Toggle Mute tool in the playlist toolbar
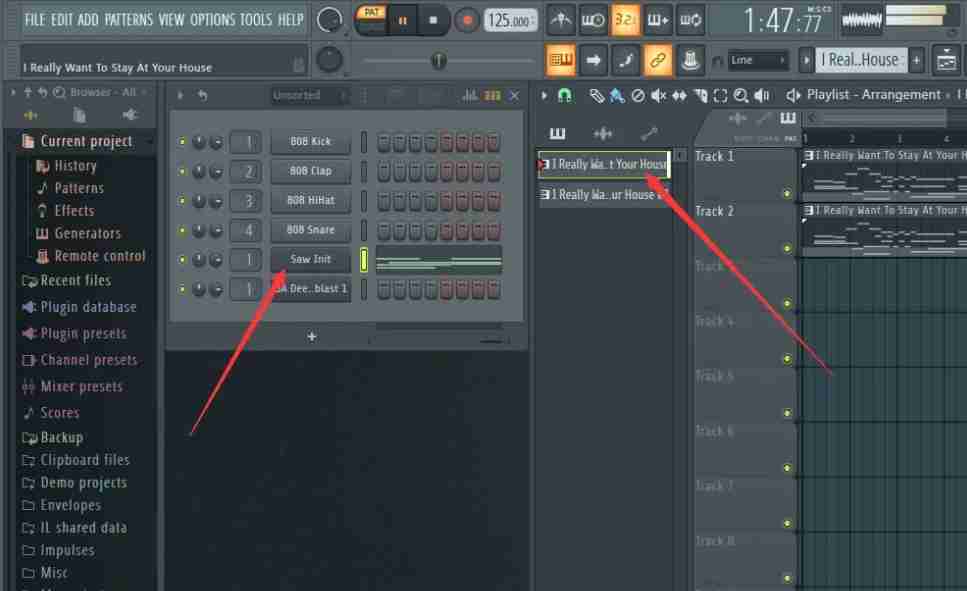Image resolution: width=967 pixels, height=591 pixels. [657, 95]
